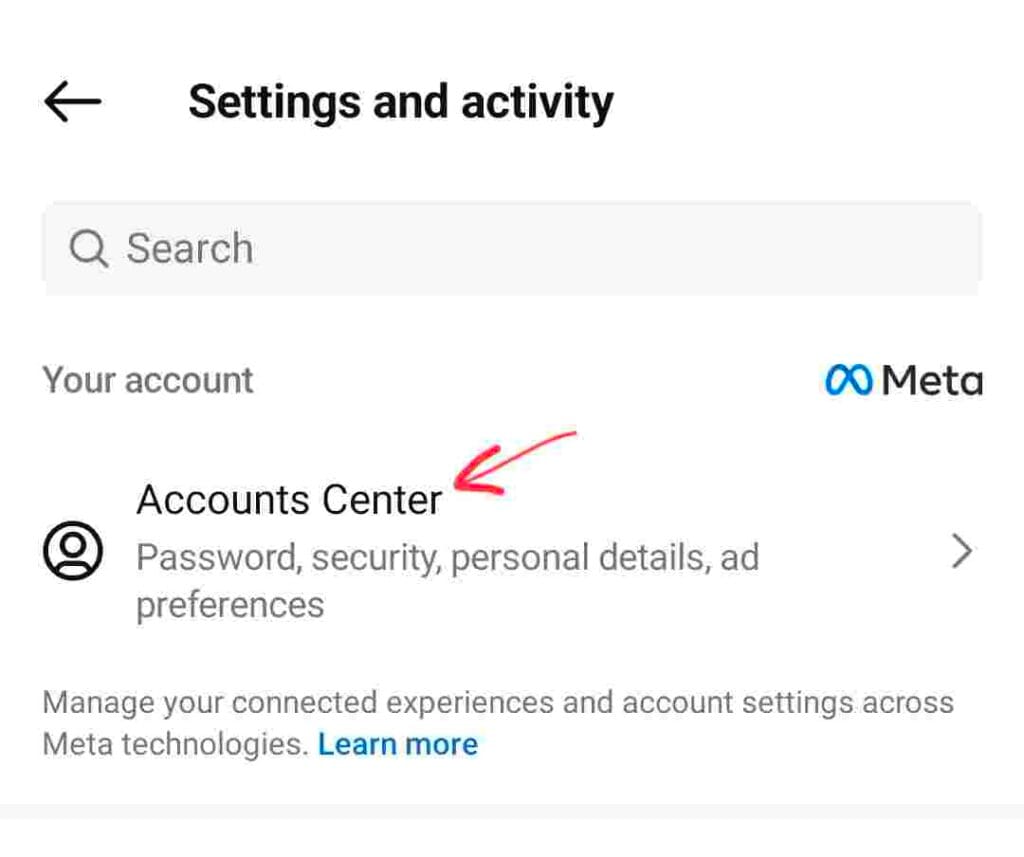This screenshot has width=1024, height=857.
Task: Go back using the left arrow
Action: [72, 101]
